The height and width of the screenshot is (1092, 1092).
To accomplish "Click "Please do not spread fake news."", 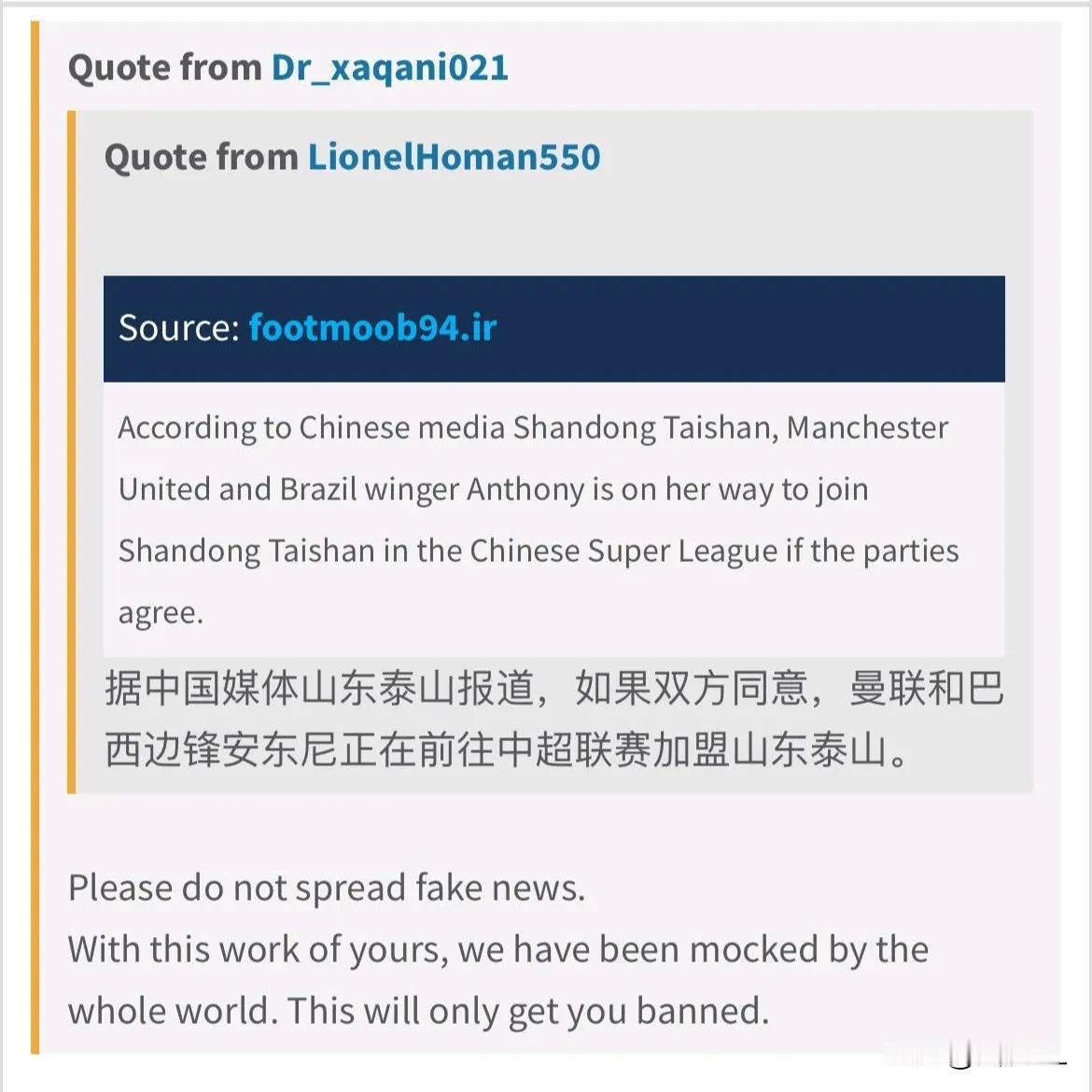I will point(327,888).
